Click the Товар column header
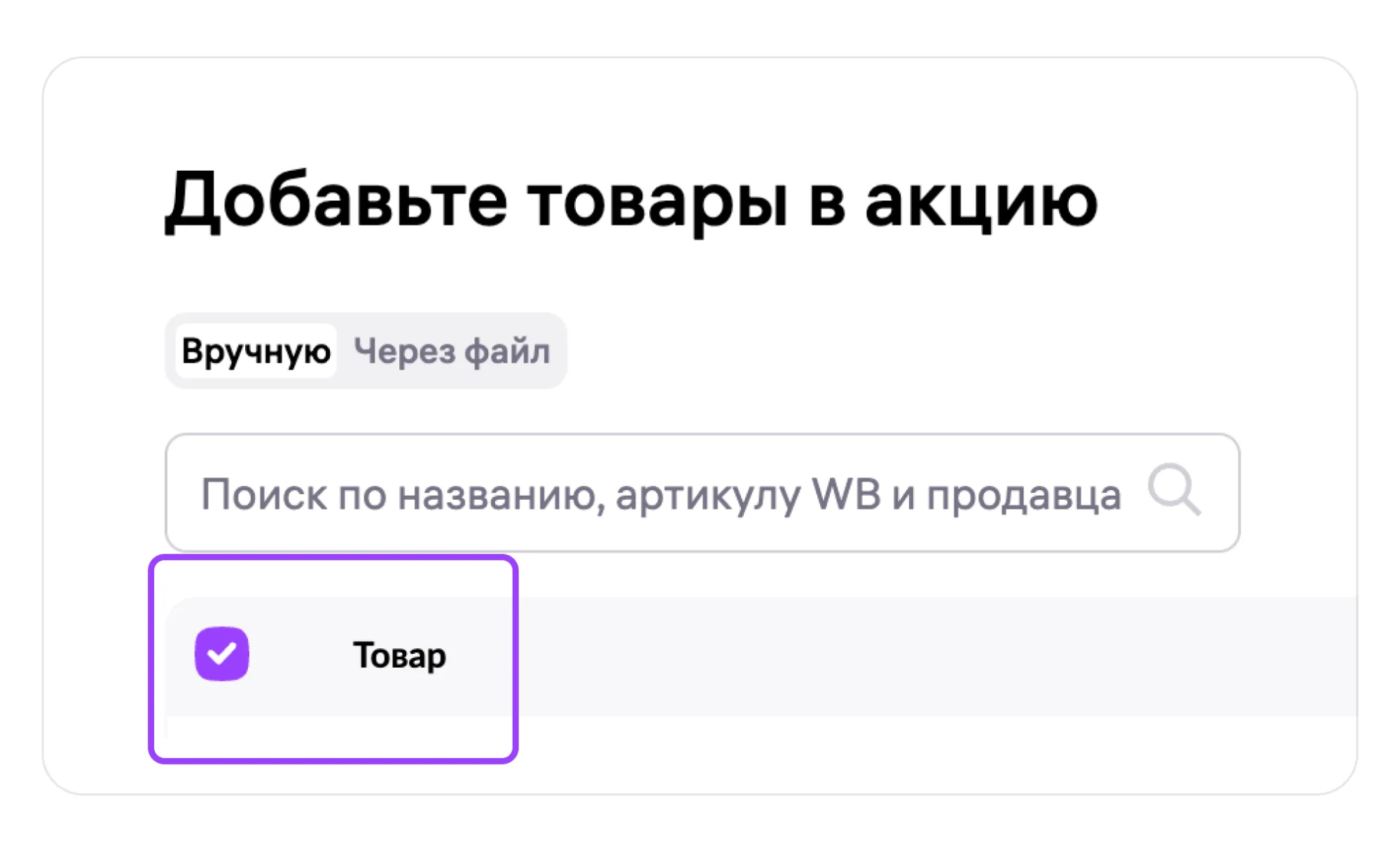Viewport: 1400px width, 852px height. coord(399,655)
